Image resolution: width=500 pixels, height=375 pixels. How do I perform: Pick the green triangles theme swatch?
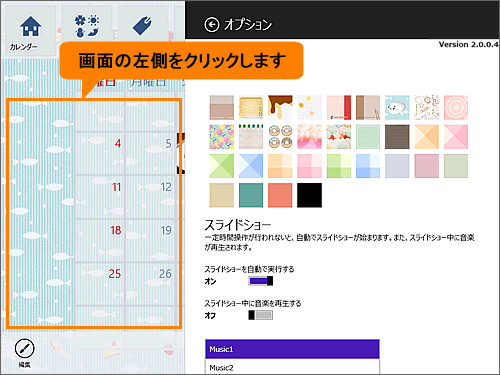click(222, 166)
